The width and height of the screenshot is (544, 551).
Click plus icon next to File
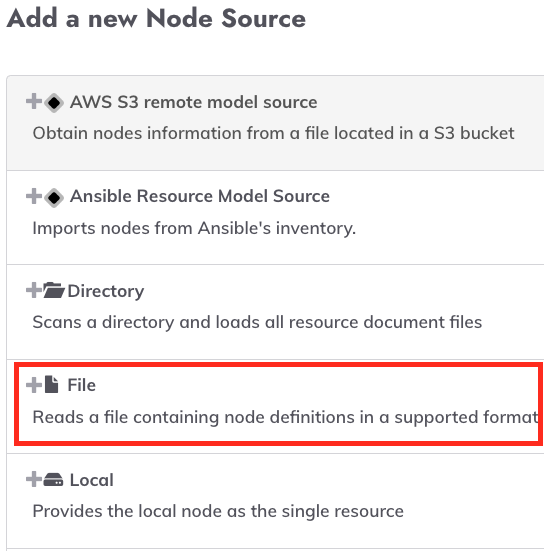click(34, 385)
